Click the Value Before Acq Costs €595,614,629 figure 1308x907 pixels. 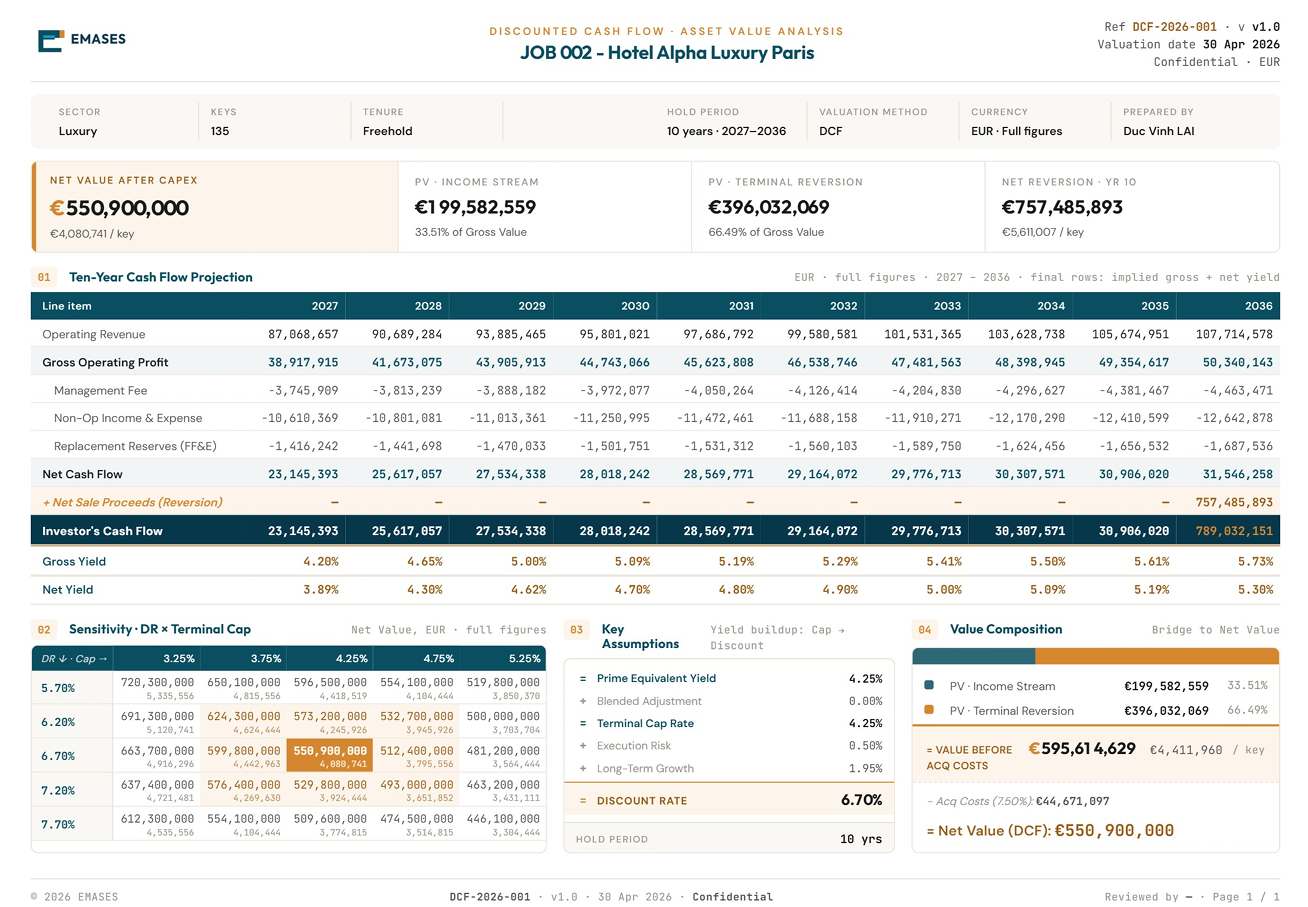(x=1081, y=748)
